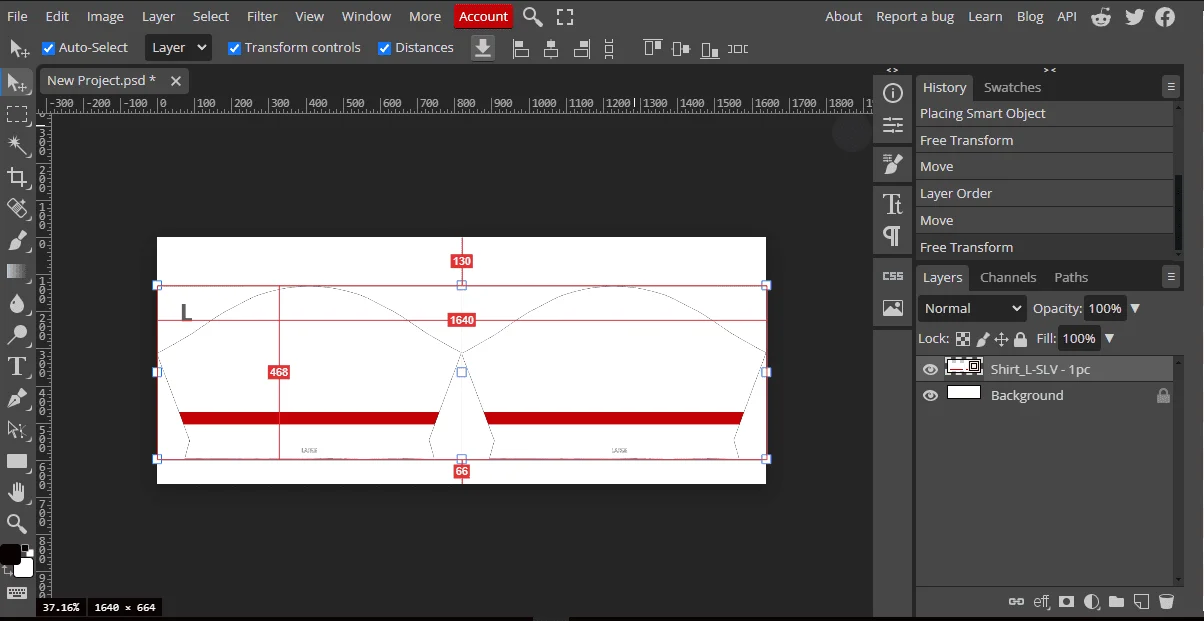Open the Twitter link icon

point(1134,16)
